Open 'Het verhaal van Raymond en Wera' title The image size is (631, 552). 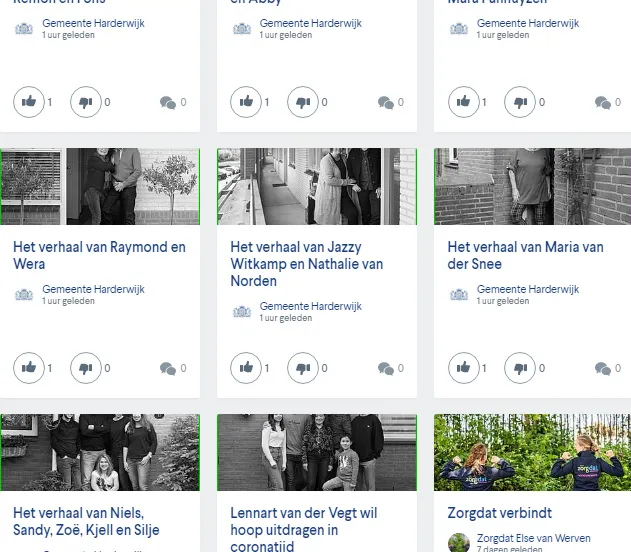[99, 255]
